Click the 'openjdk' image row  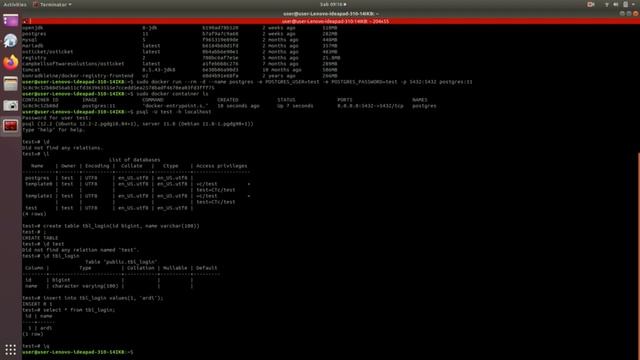180,28
